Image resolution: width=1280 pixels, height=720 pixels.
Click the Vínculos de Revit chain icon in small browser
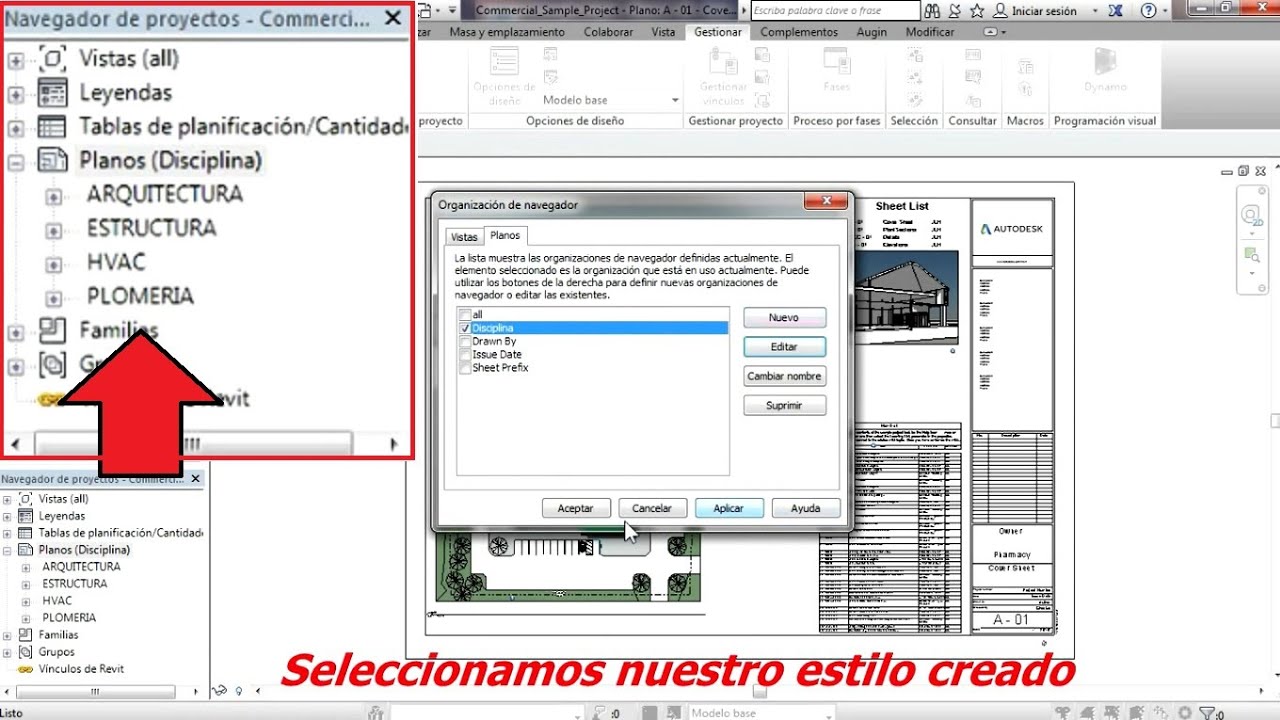pos(26,669)
